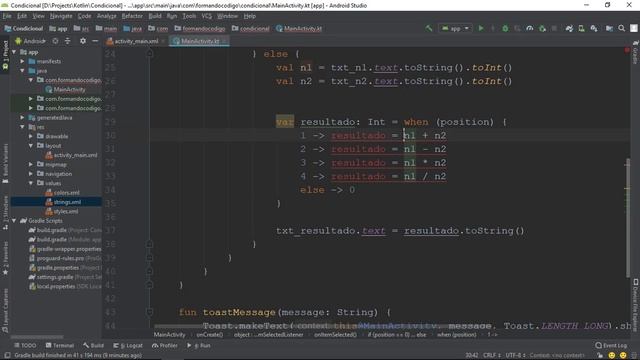This screenshot has width=640, height=360.
Task: Open the AVD Manager device icon
Action: (582, 28)
